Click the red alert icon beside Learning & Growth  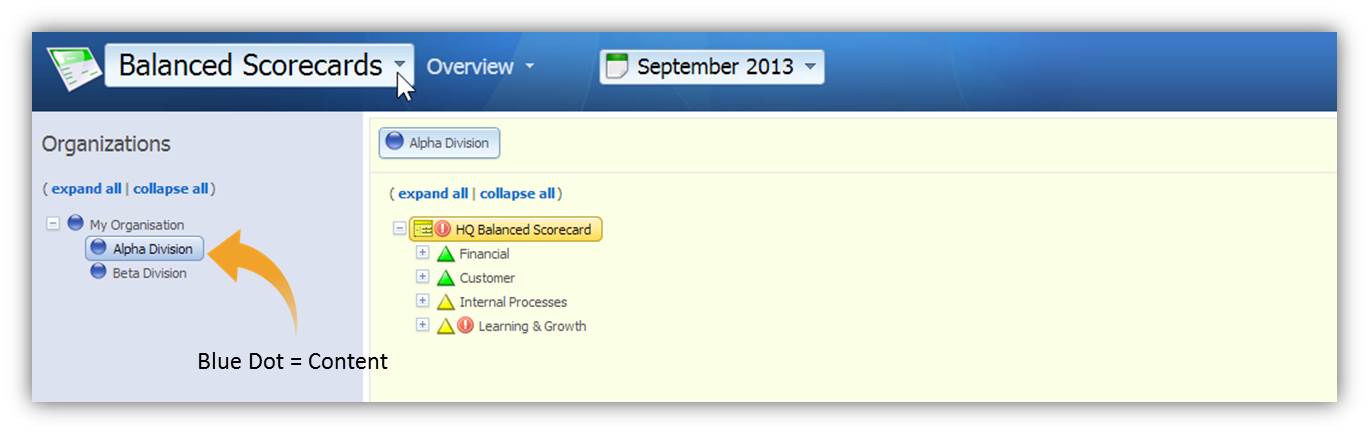(x=465, y=325)
